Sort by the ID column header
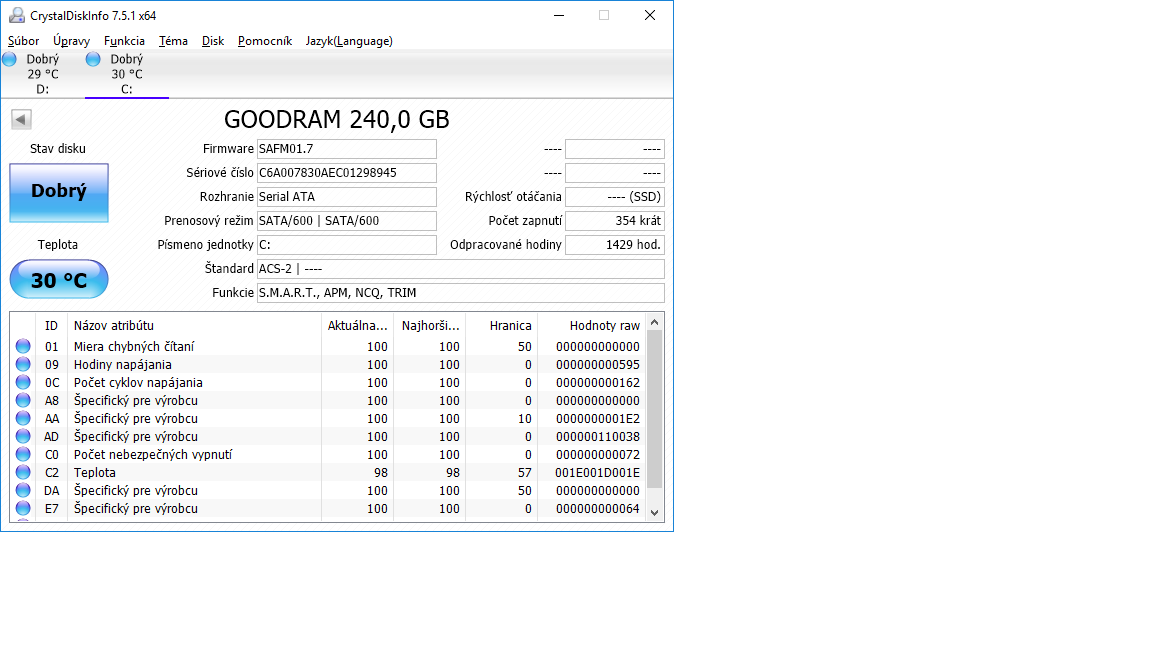Viewport: 1152px width, 648px height. tap(51, 325)
